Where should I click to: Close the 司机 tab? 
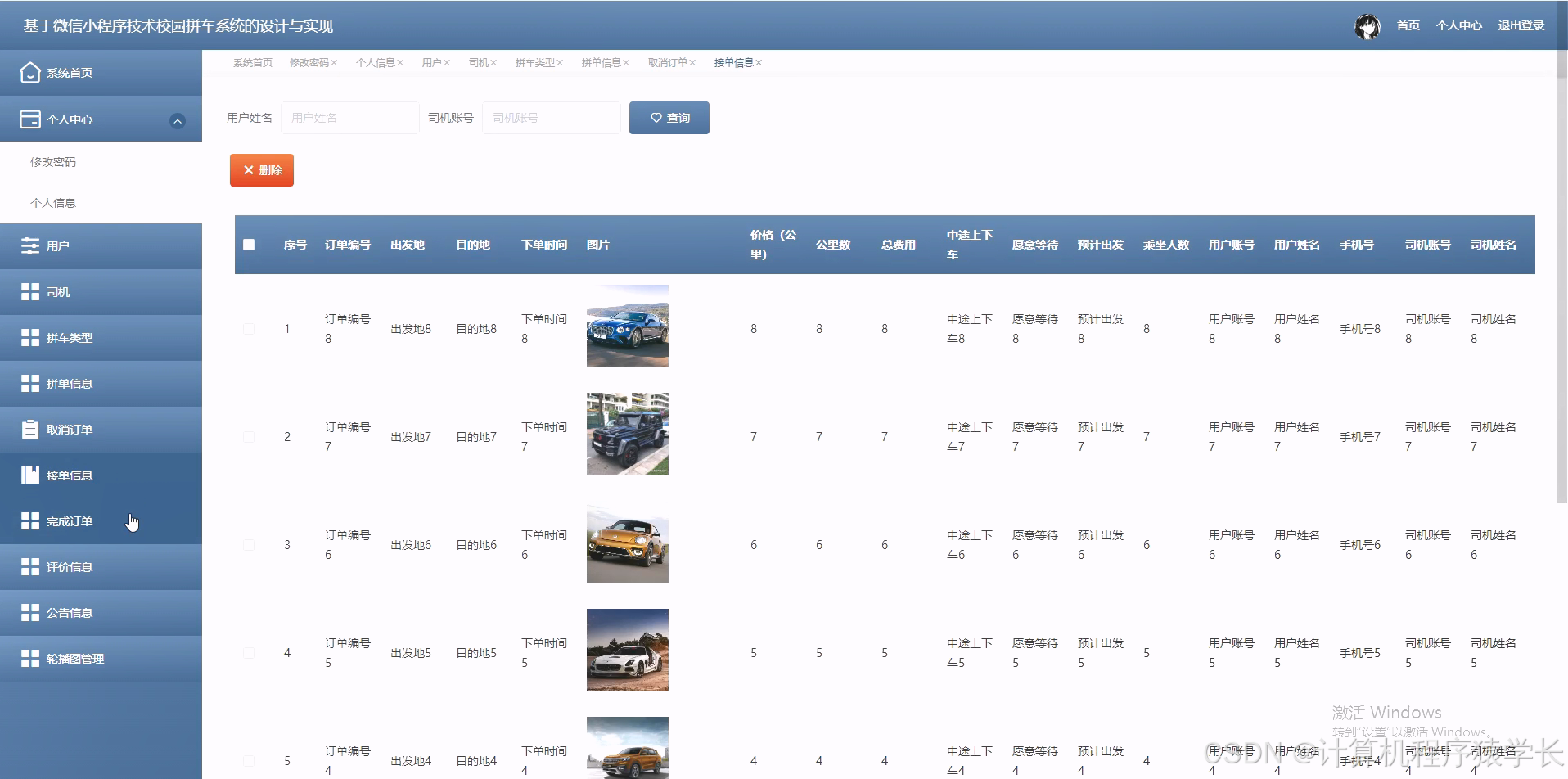click(493, 63)
